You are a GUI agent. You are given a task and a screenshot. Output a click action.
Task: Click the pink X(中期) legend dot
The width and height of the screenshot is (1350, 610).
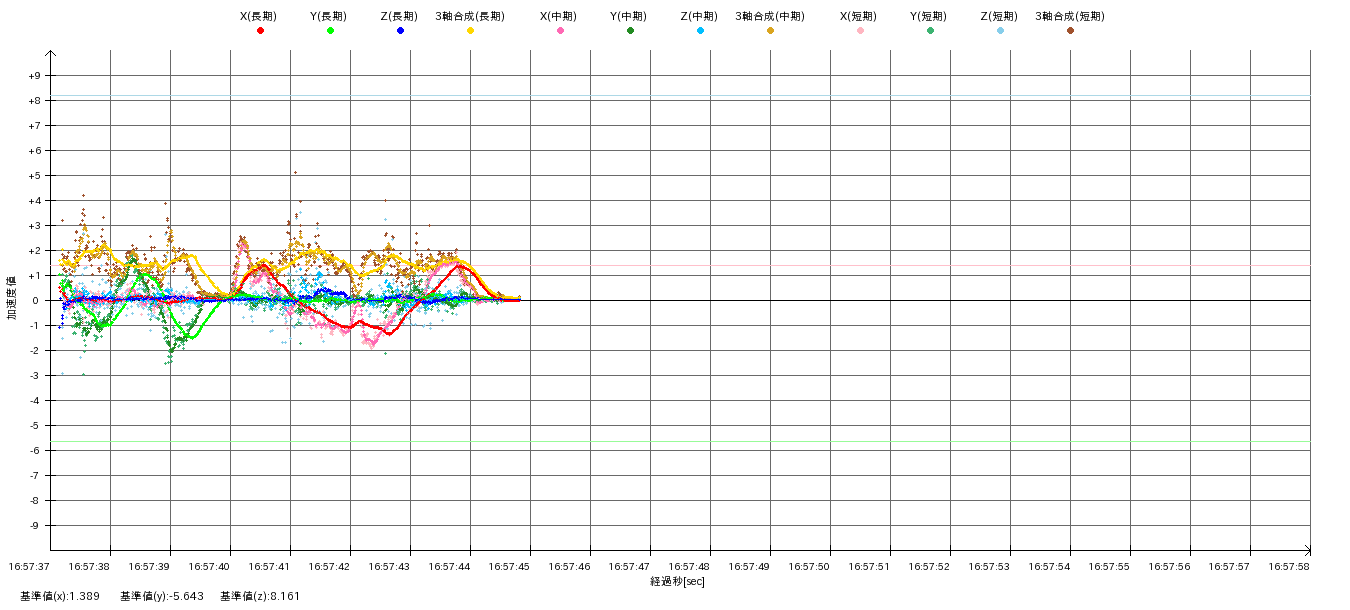pos(560,31)
